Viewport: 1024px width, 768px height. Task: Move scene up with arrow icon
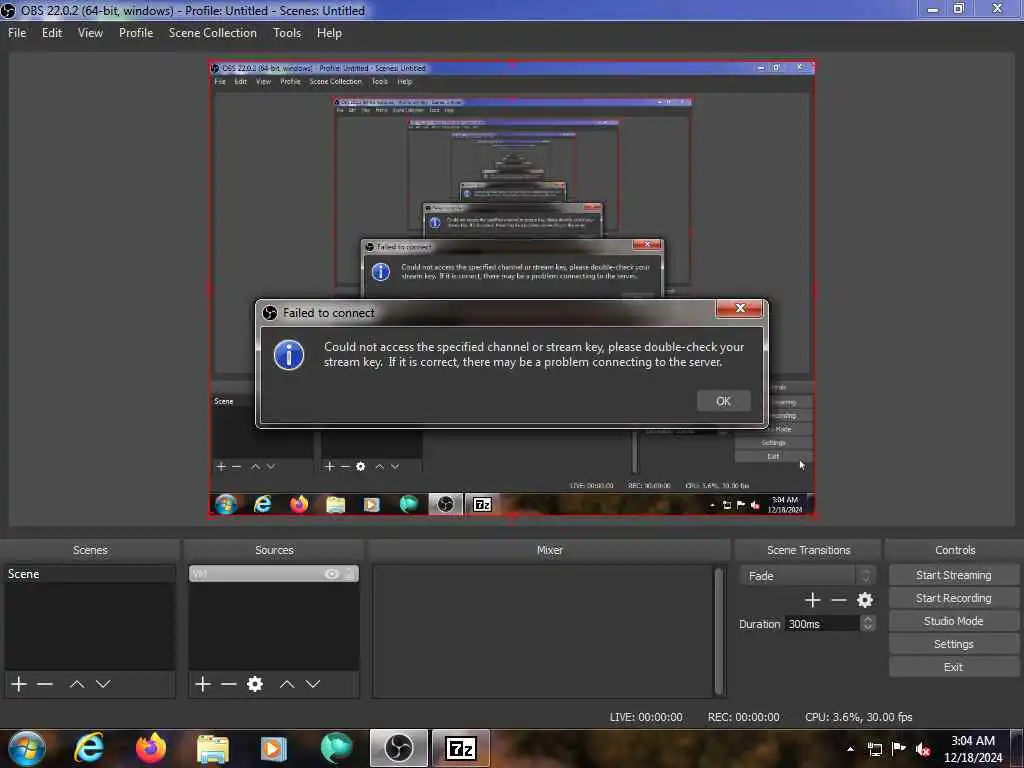point(76,684)
